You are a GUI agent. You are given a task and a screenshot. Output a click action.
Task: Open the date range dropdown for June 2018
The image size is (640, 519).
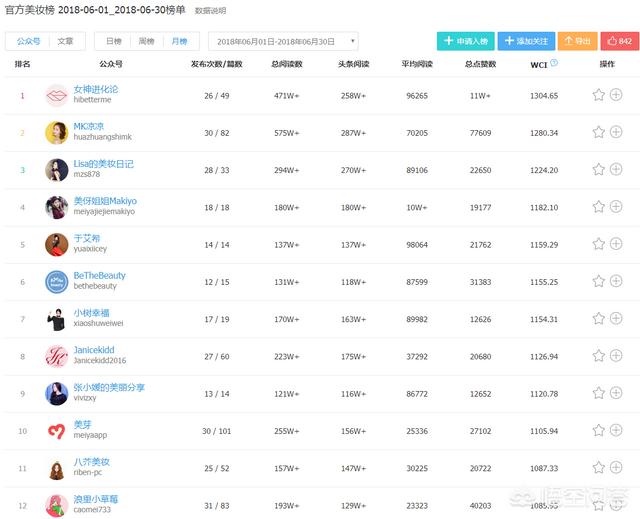[x=283, y=41]
